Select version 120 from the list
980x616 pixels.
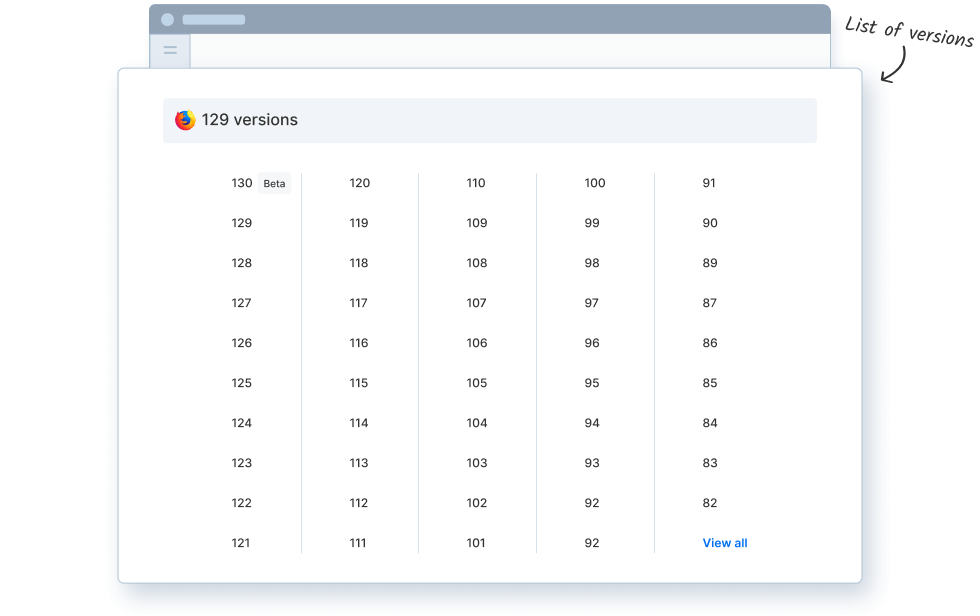click(x=359, y=183)
